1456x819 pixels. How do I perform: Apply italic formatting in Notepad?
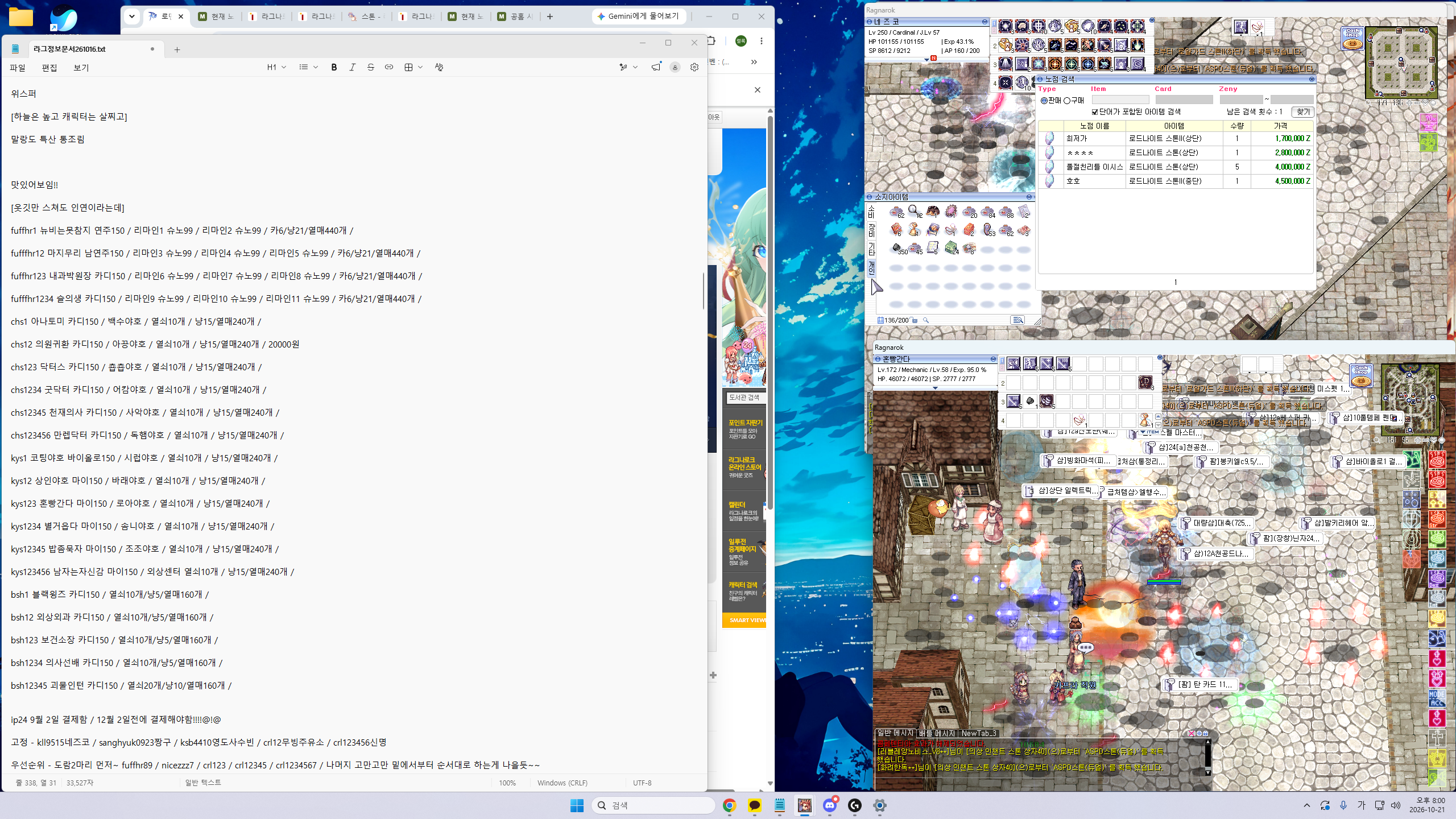(352, 67)
